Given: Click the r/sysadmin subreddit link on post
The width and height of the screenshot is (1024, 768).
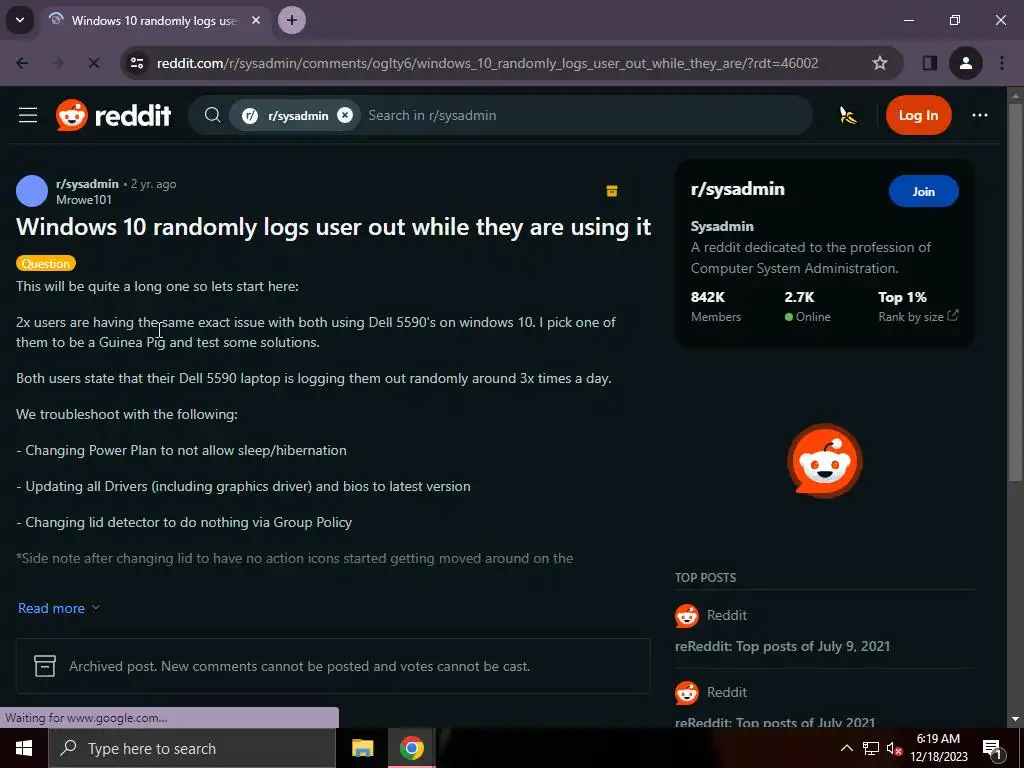Looking at the screenshot, I should [x=88, y=184].
